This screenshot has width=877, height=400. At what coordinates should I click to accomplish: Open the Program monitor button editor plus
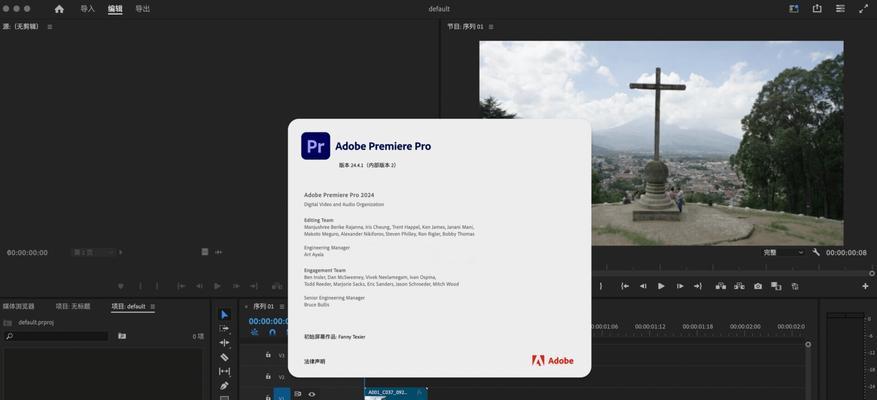click(x=865, y=286)
